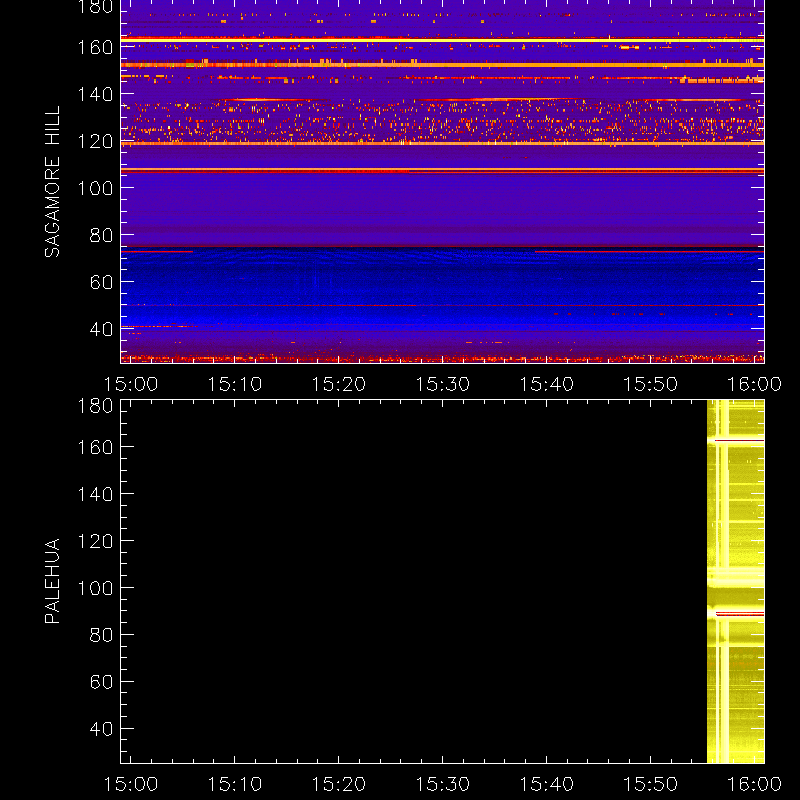The height and width of the screenshot is (800, 800).
Task: Select the 100 label on Palehua axis
Action: coord(95,588)
